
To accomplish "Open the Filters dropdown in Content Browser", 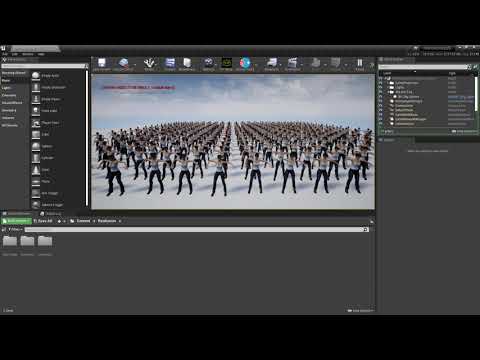I will pos(15,229).
